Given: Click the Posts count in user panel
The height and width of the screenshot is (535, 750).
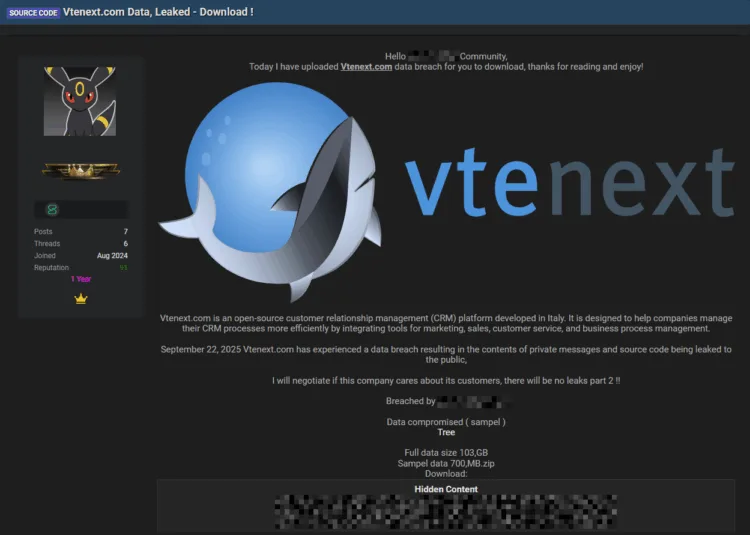Looking at the screenshot, I should click(126, 231).
